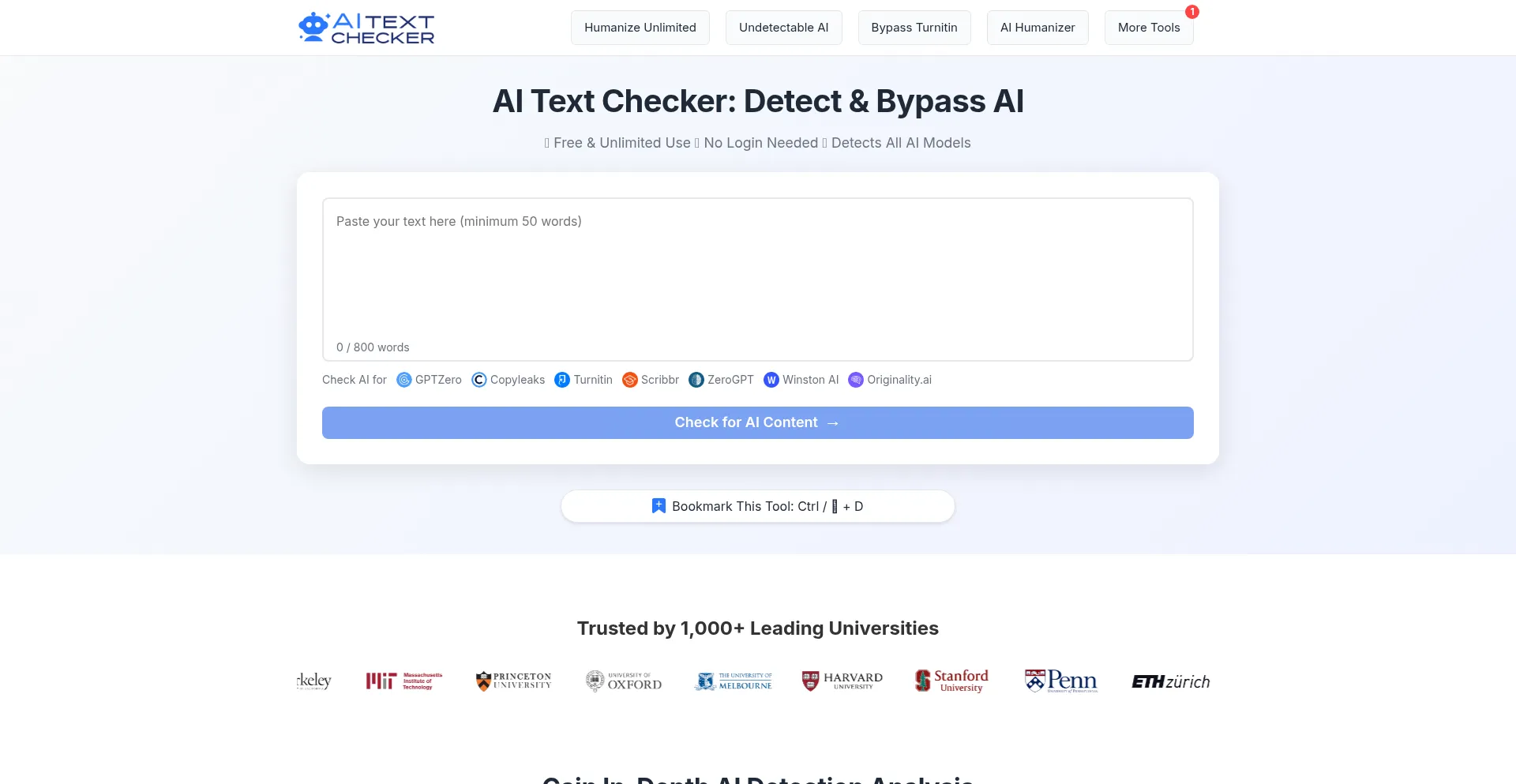Click the Check AI for label
The width and height of the screenshot is (1516, 784).
pyautogui.click(x=355, y=380)
